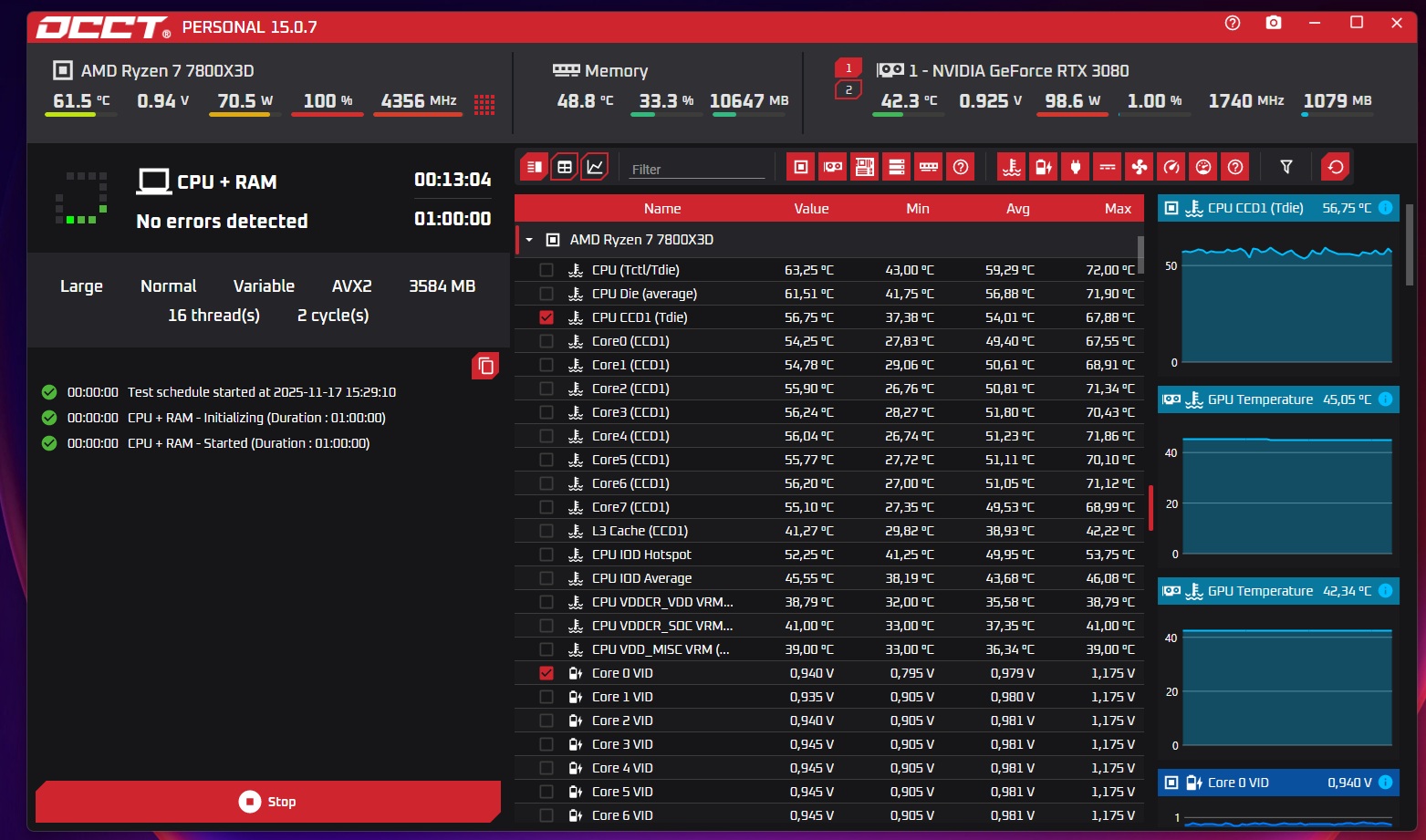Switch to graph view mode icon

click(x=595, y=167)
